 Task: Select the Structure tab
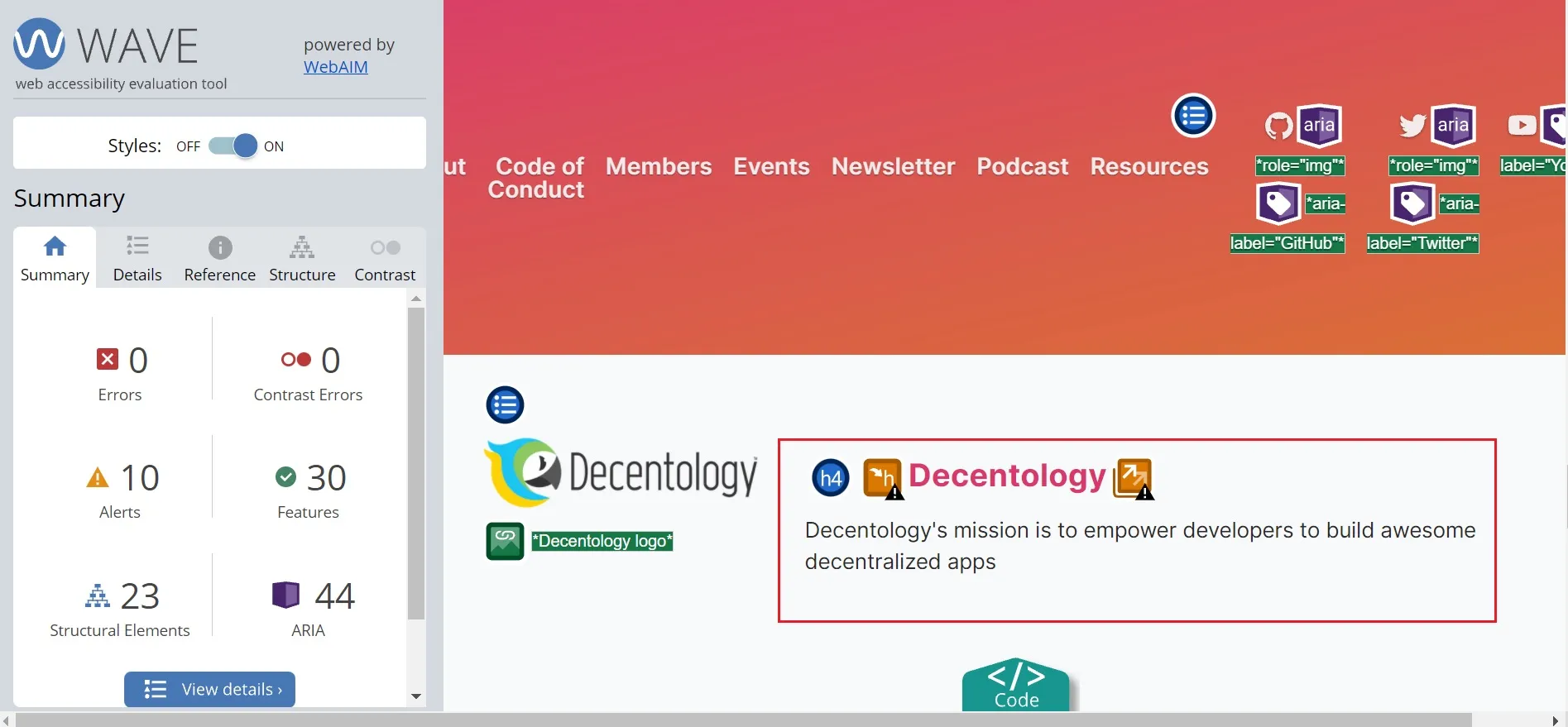pos(302,258)
